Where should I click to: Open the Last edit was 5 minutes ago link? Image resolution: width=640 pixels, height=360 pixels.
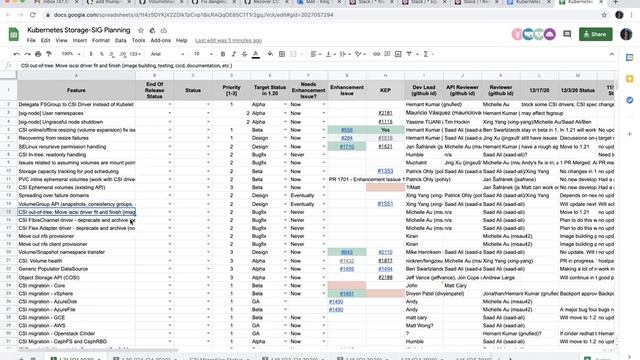click(228, 40)
